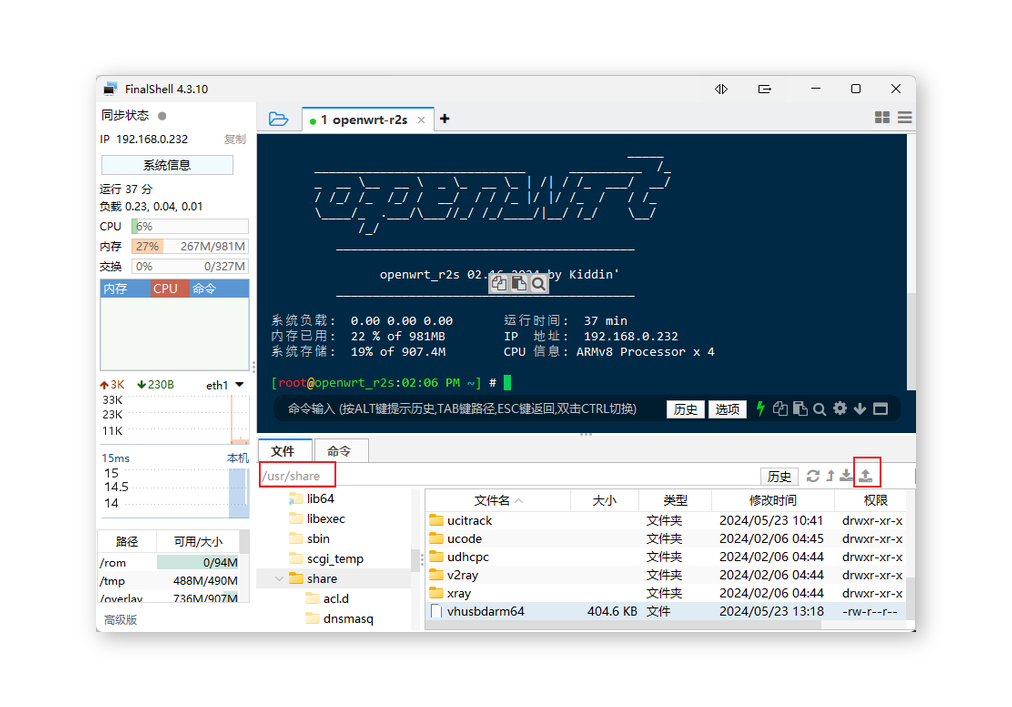Open terminal settings gear icon
Viewport: 1012px width, 707px height.
pyautogui.click(x=840, y=408)
